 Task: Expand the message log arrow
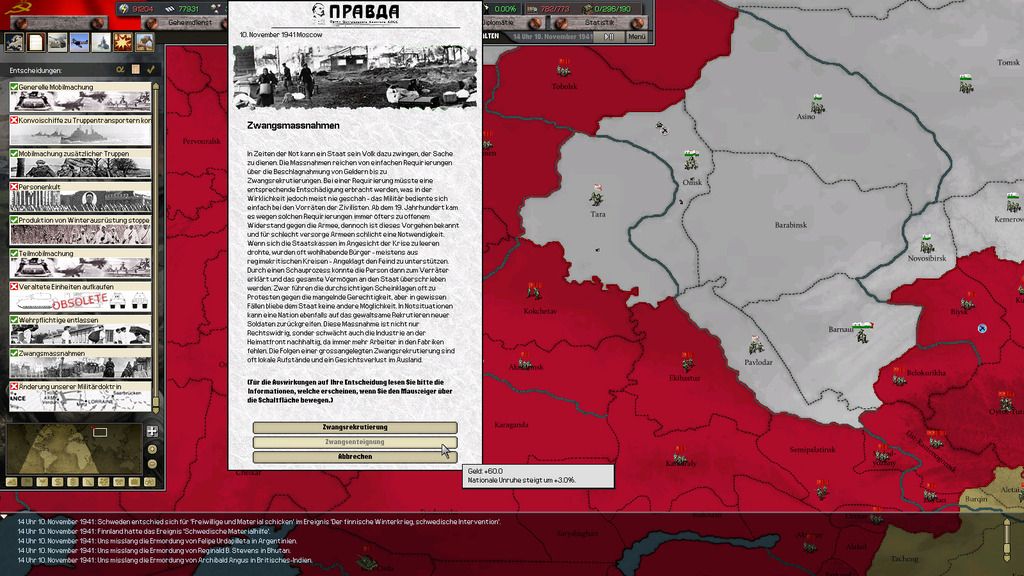point(5,517)
